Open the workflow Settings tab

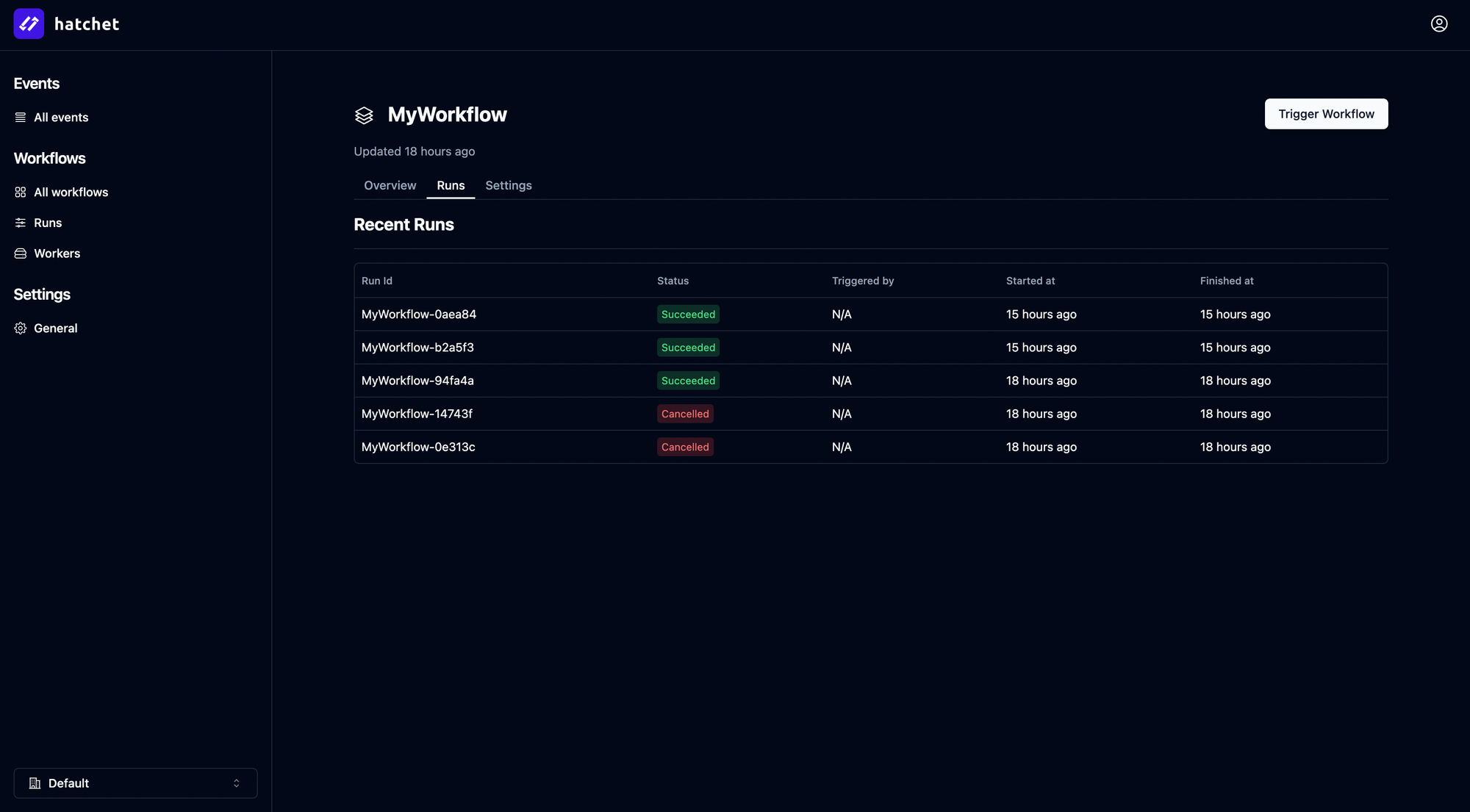click(508, 185)
